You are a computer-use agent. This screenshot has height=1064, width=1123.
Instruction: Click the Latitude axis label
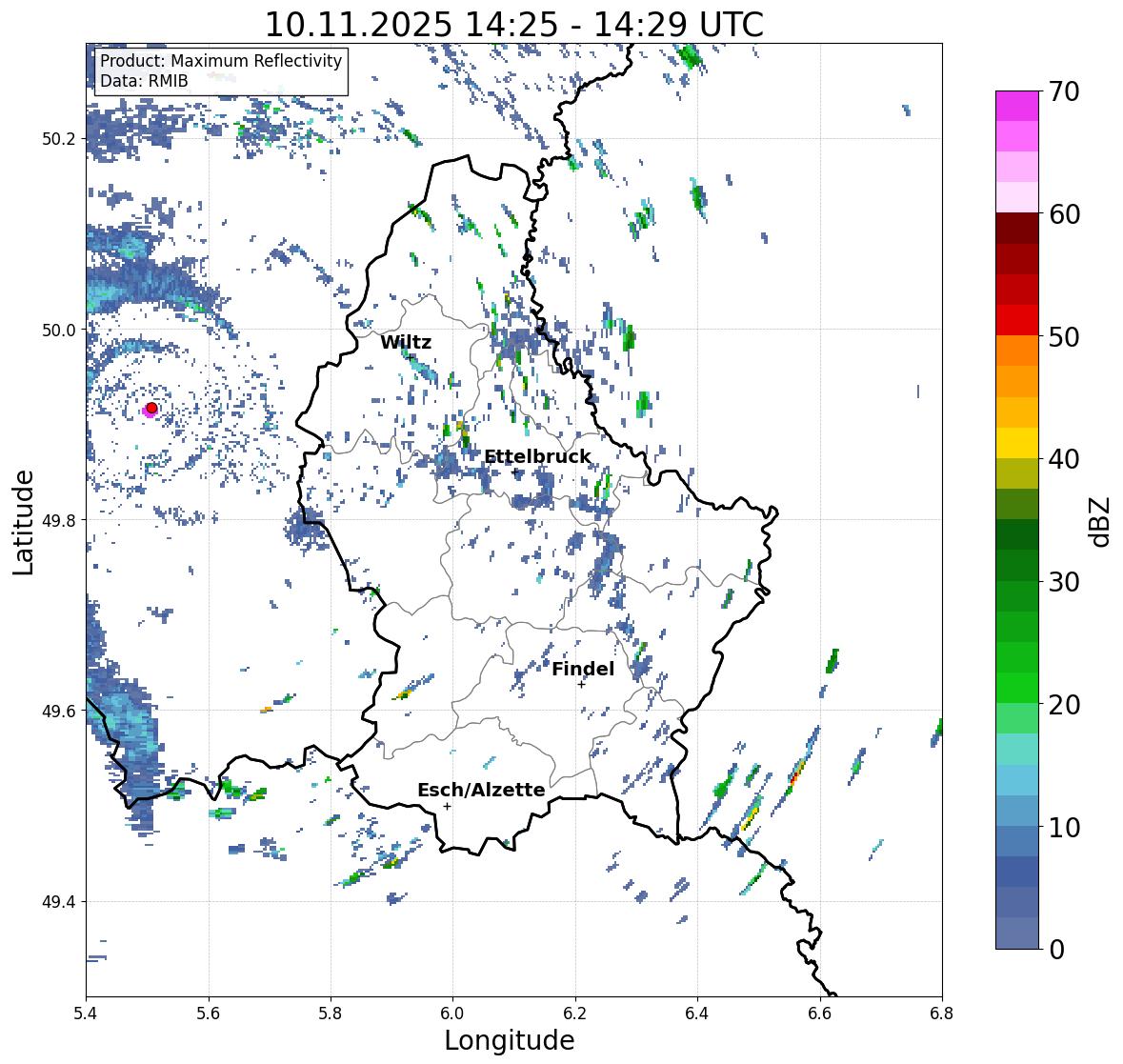tap(24, 522)
